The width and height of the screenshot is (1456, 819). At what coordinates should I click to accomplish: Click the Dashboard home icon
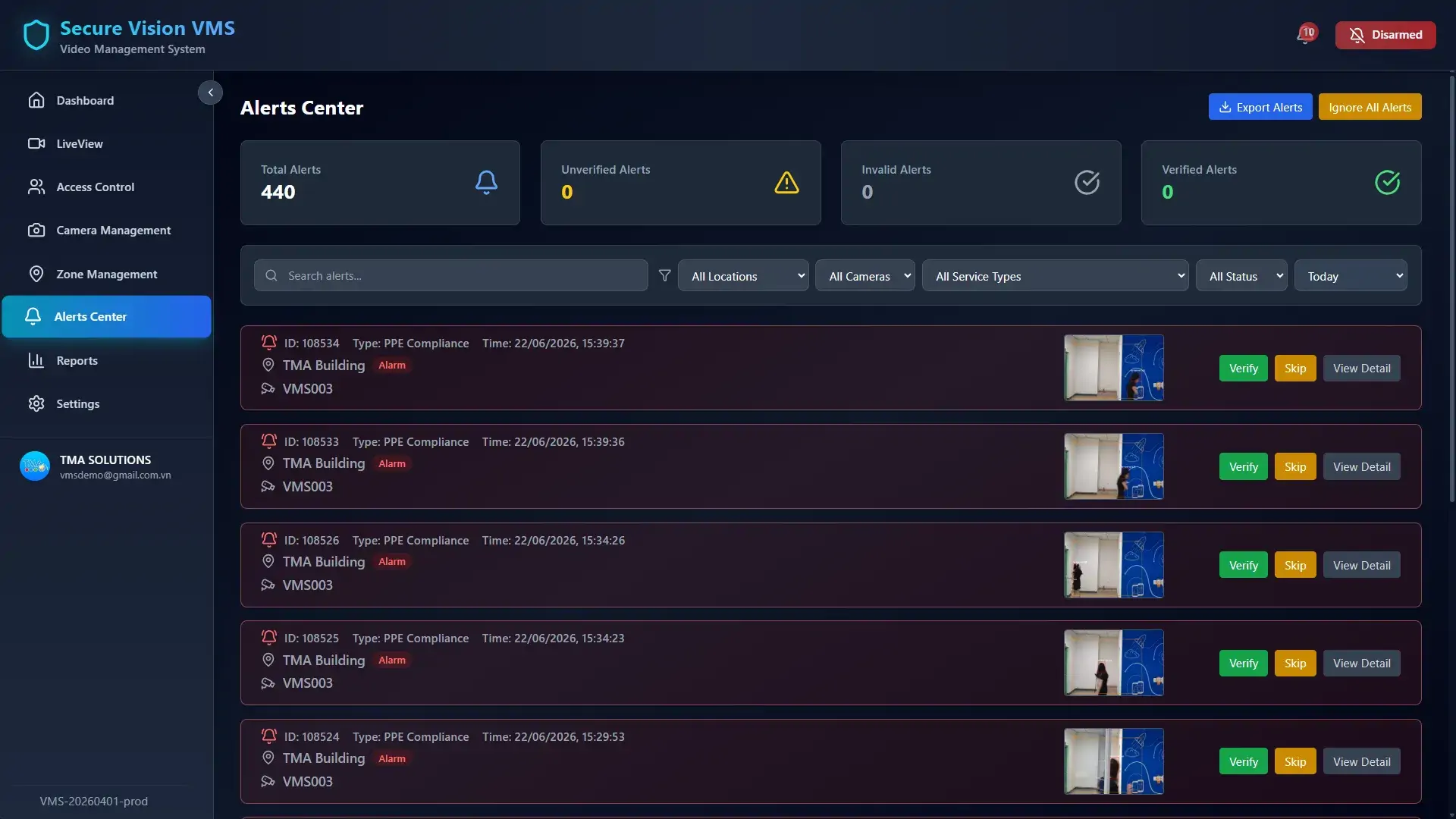(x=36, y=100)
